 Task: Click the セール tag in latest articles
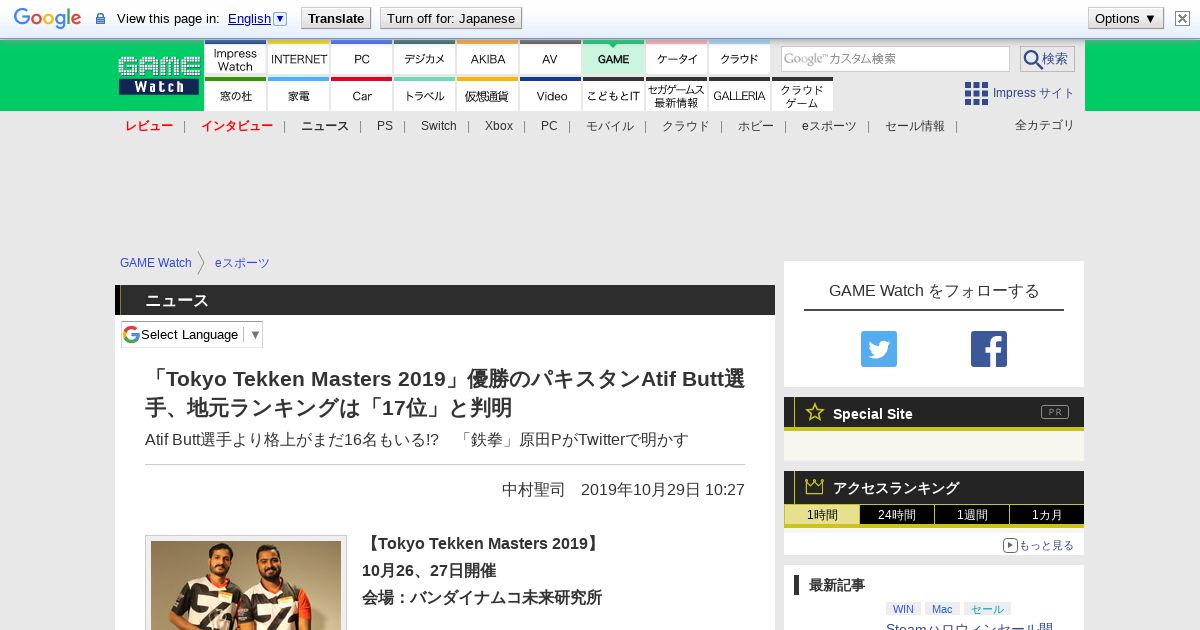[987, 609]
